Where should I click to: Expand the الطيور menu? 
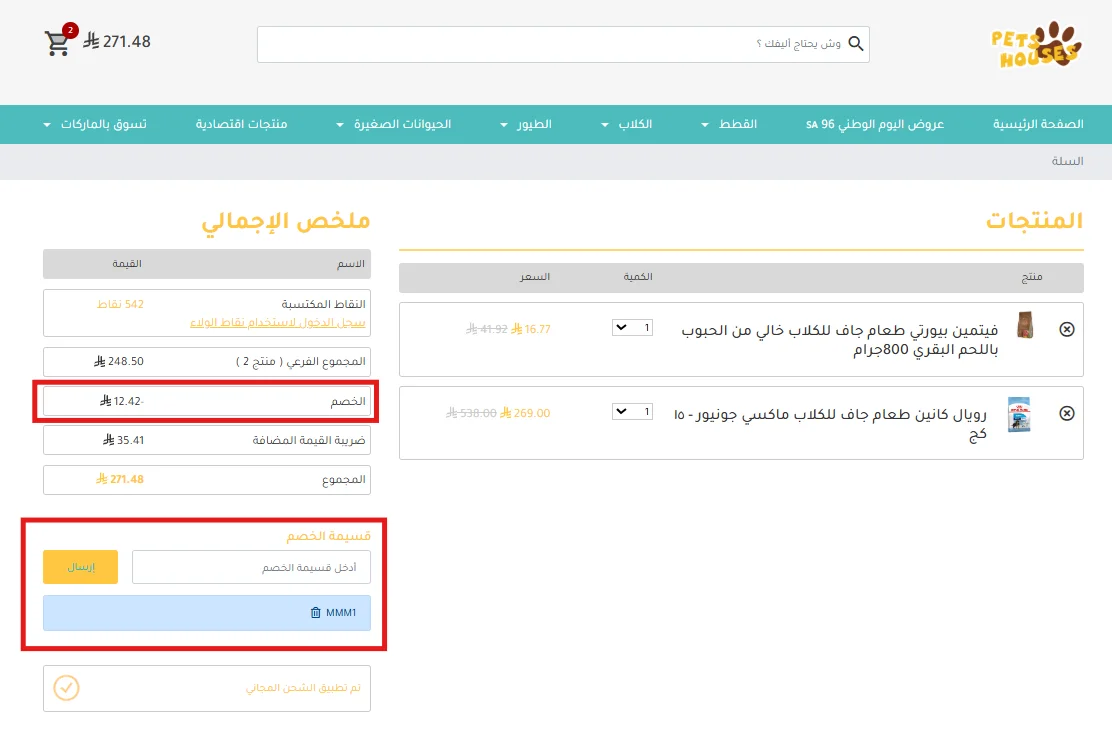tap(526, 124)
